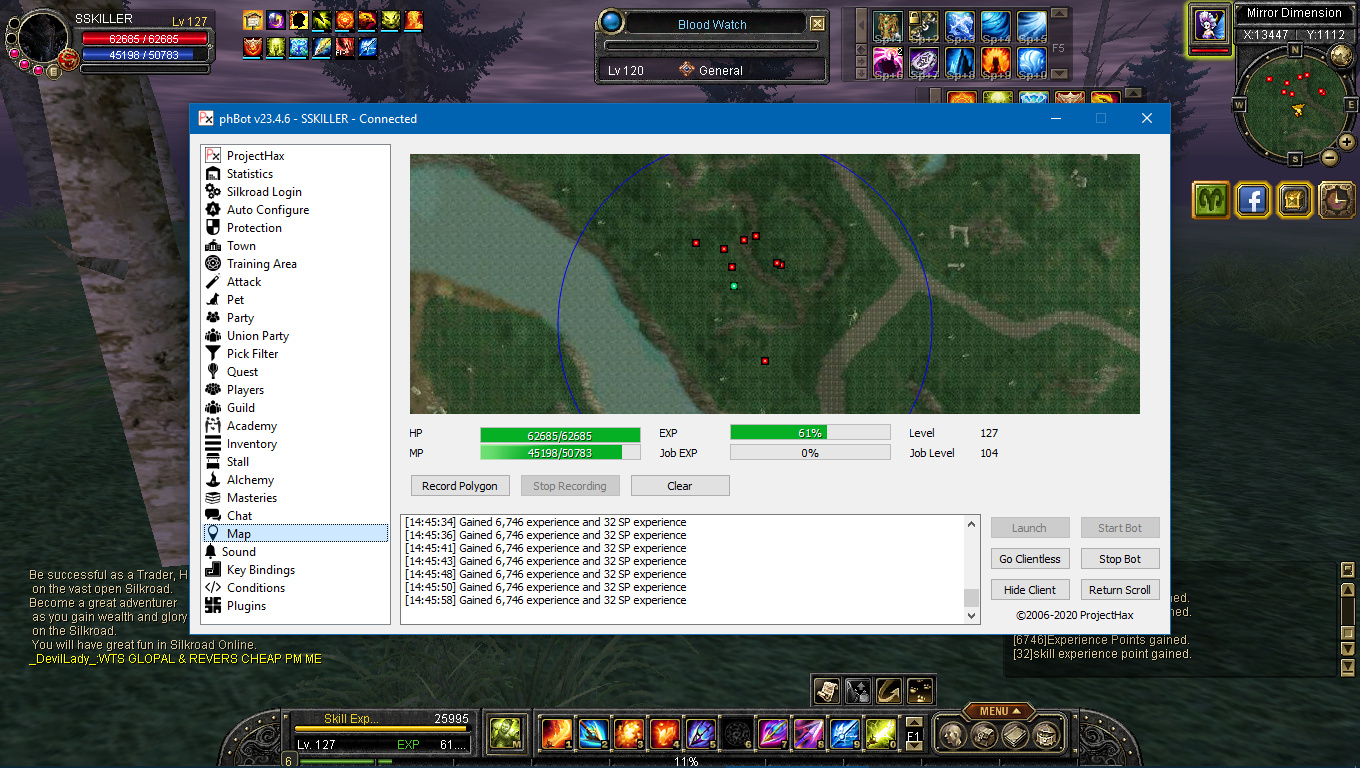The image size is (1360, 768).
Task: Click the log scrollbar down arrow
Action: [x=971, y=617]
